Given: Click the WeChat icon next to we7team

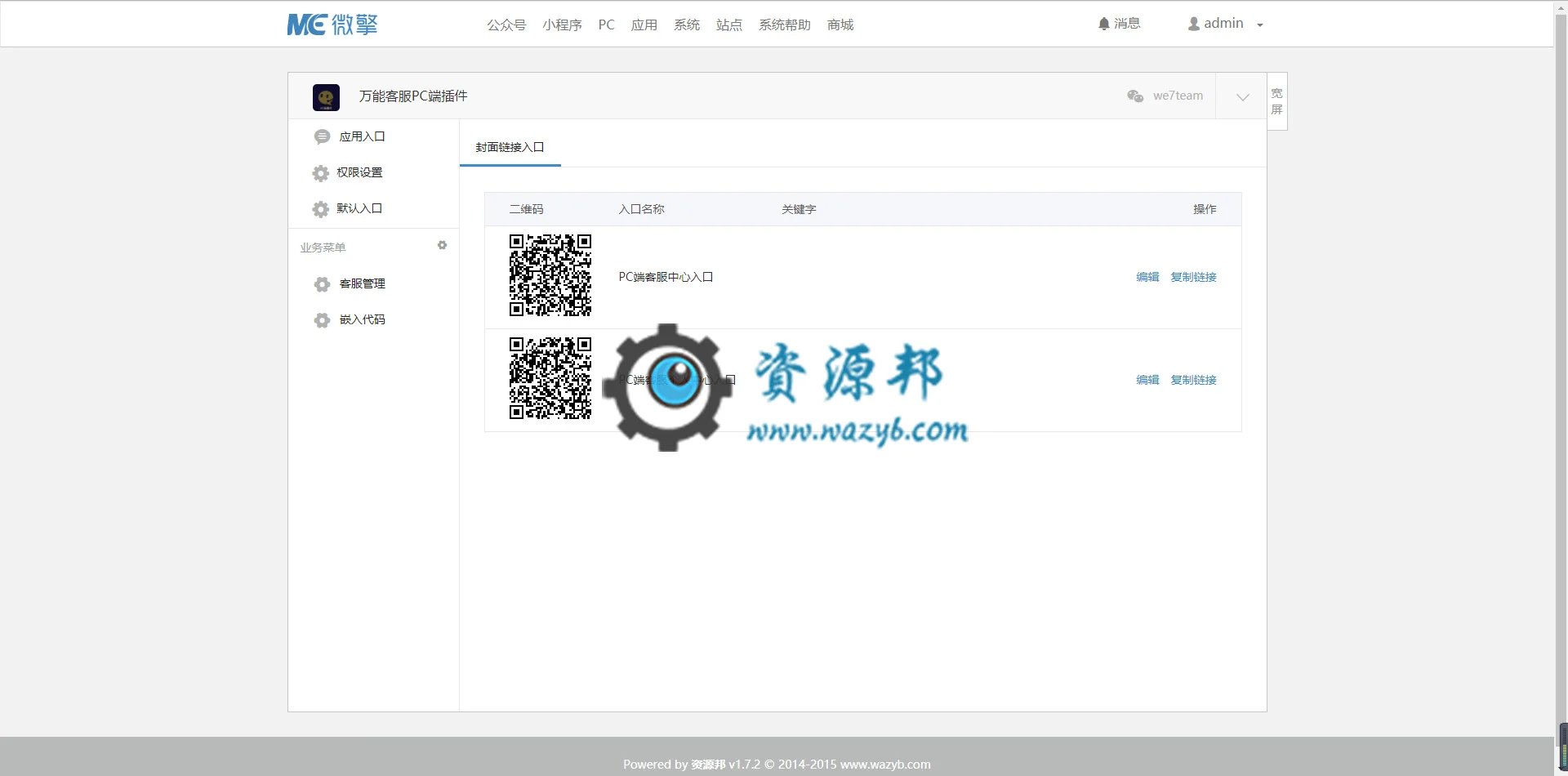Looking at the screenshot, I should pos(1135,96).
